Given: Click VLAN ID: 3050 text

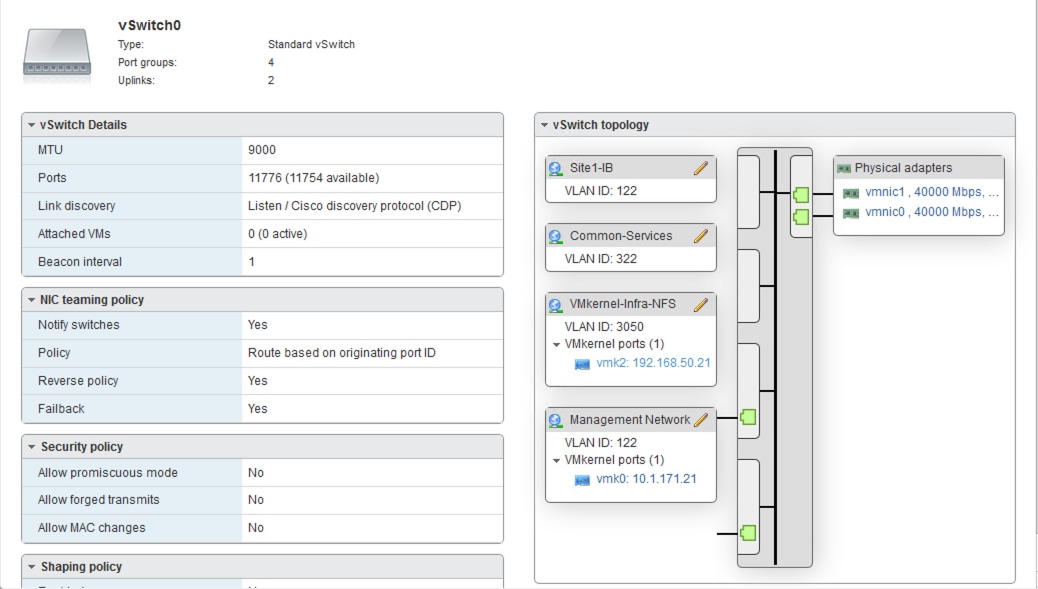Looking at the screenshot, I should click(x=604, y=327).
